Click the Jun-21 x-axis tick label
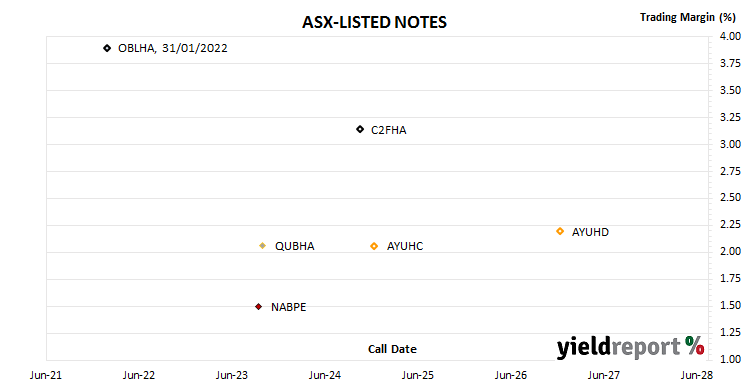The image size is (750, 391). point(45,375)
